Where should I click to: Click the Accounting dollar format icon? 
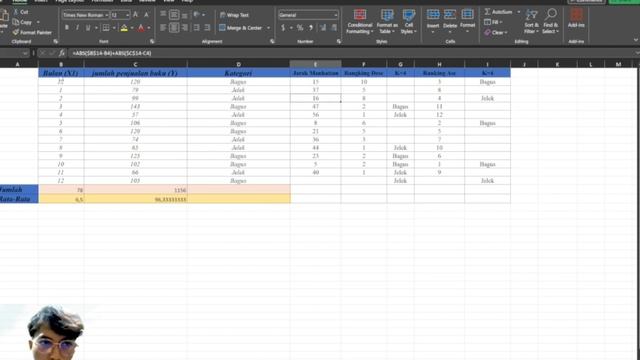(283, 28)
